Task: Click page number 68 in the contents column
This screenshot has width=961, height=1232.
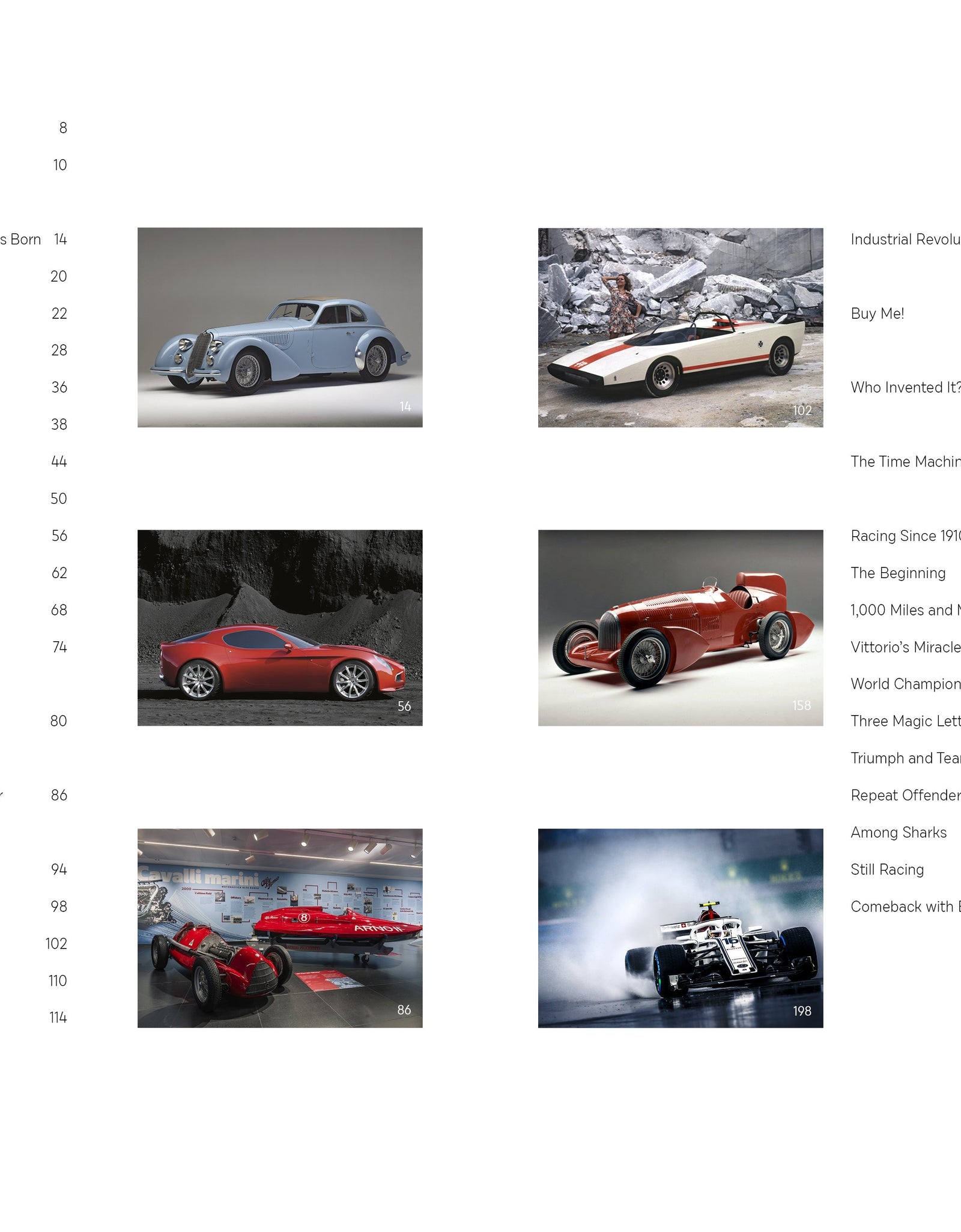Action: (x=59, y=610)
